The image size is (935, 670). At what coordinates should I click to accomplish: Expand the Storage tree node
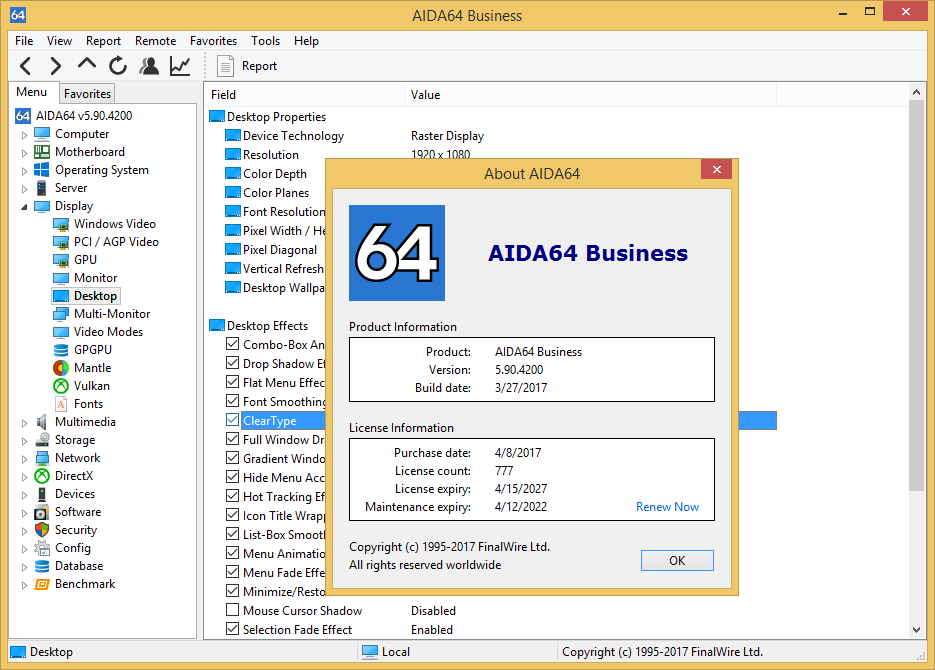coord(24,441)
